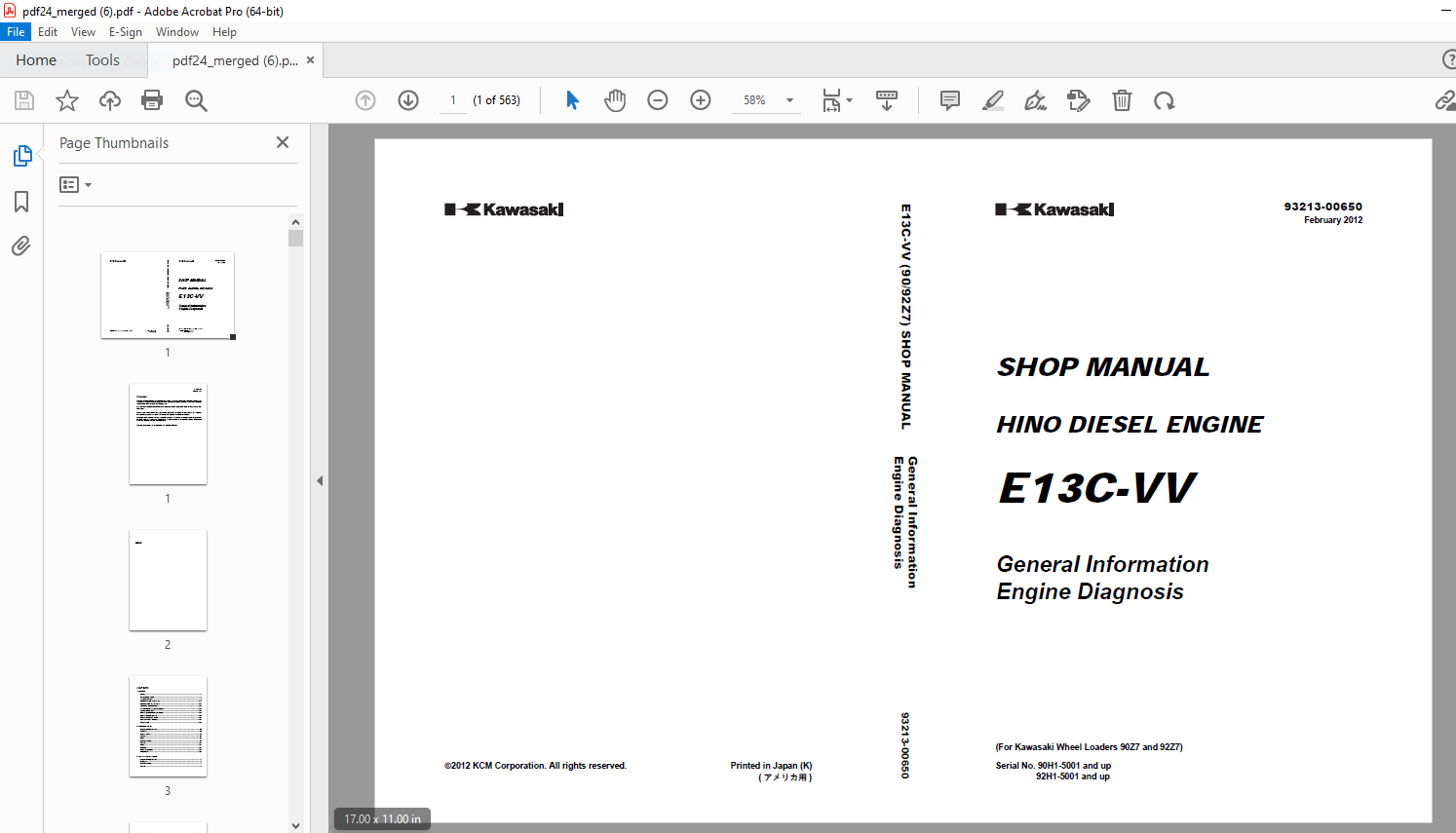Select the thumbnail labeled 2

[x=168, y=580]
